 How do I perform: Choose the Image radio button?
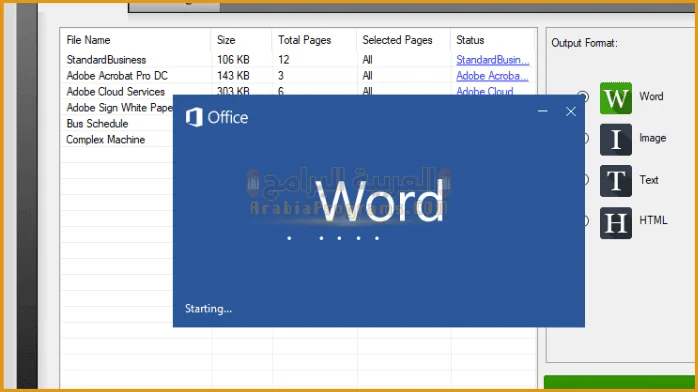[586, 138]
